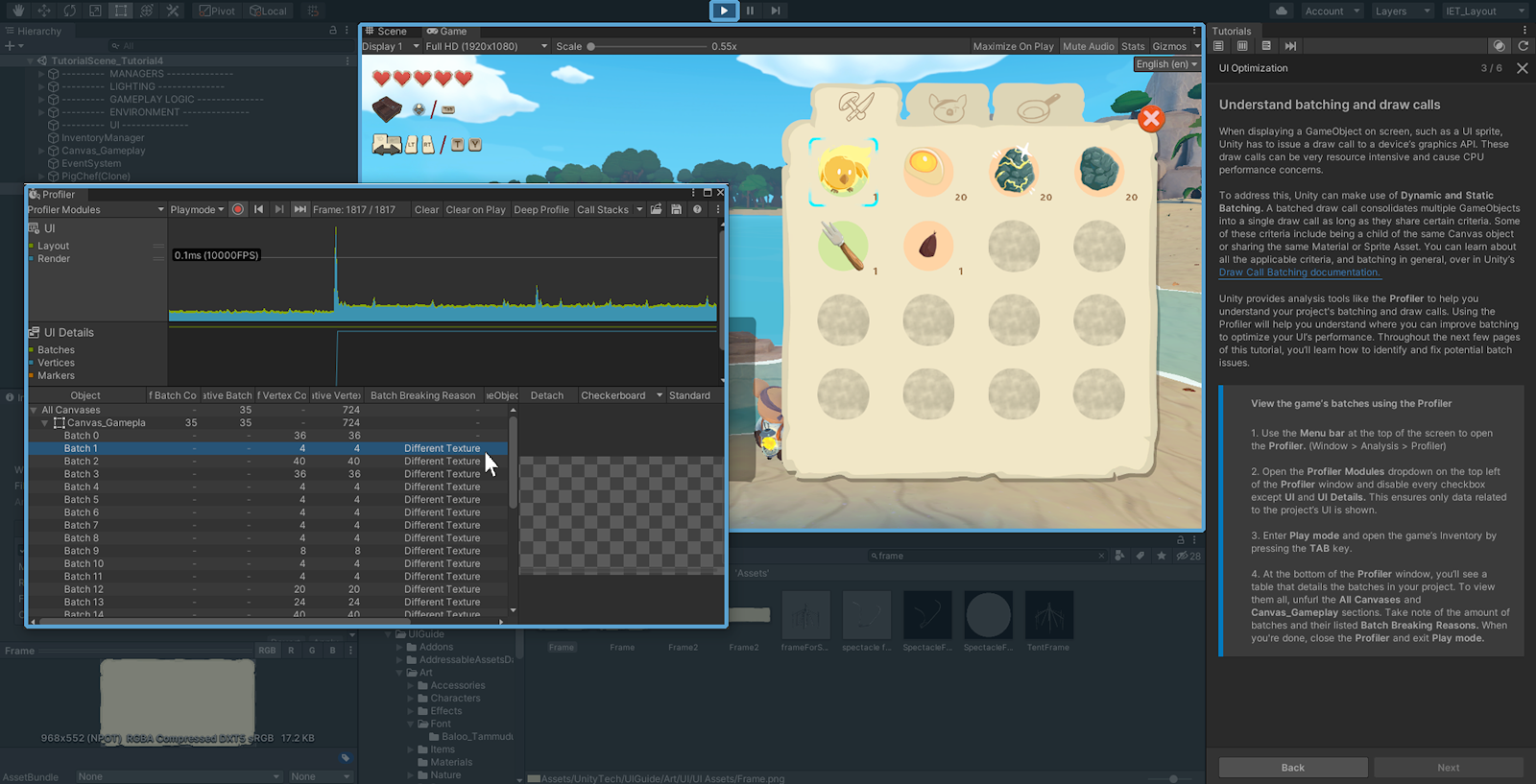Open the Full HD resolution dropdown
This screenshot has height=784, width=1536.
pos(486,46)
